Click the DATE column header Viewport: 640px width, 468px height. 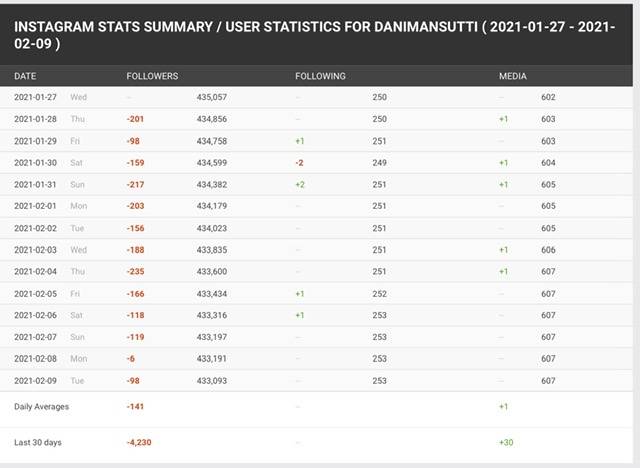point(25,76)
